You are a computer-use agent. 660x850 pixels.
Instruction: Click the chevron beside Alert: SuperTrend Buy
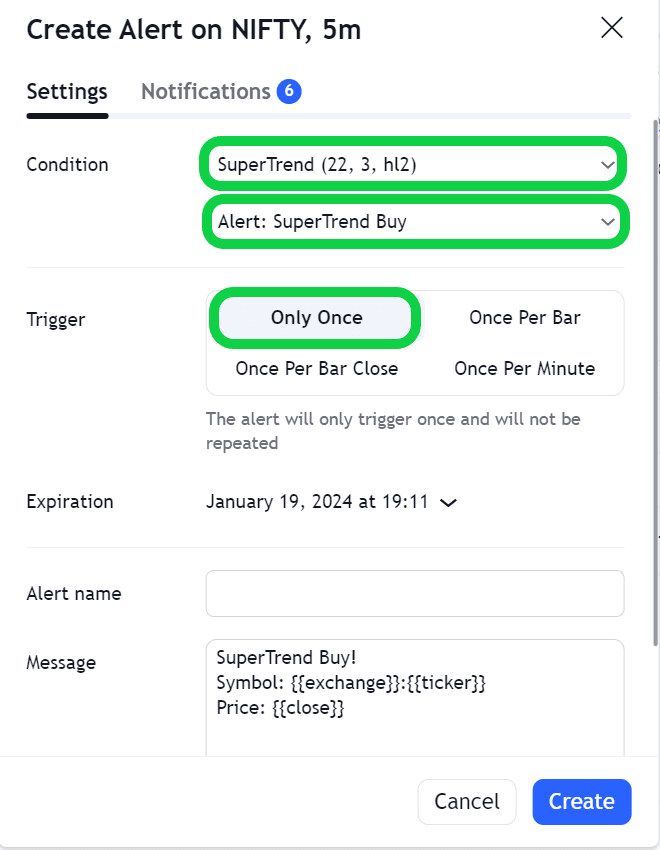click(607, 222)
